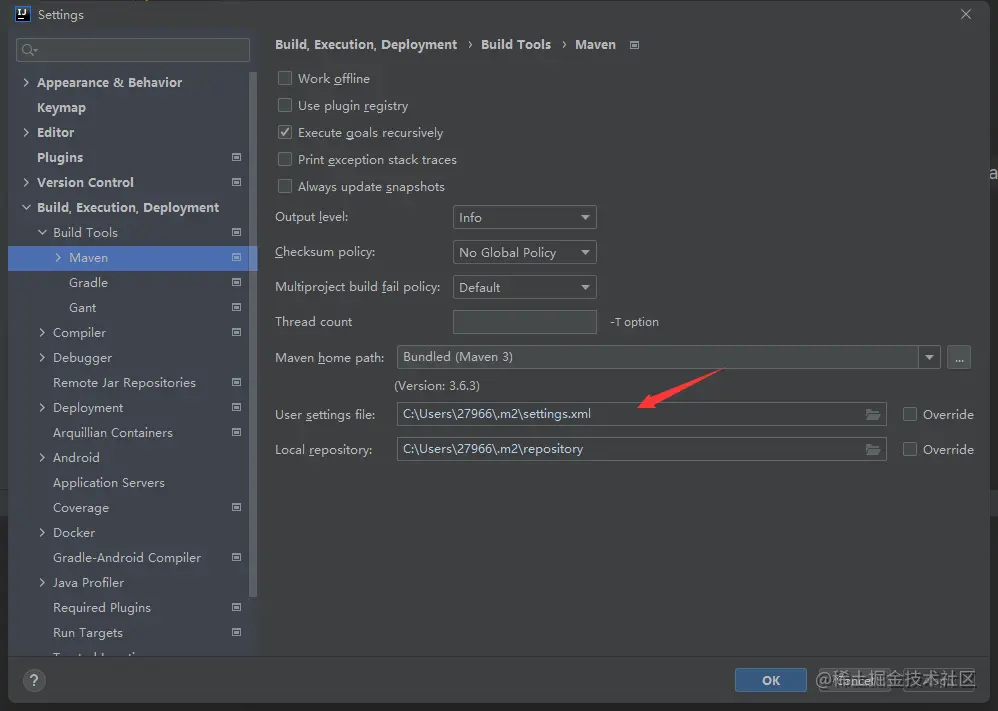Open the Checksum policy dropdown

(x=524, y=252)
